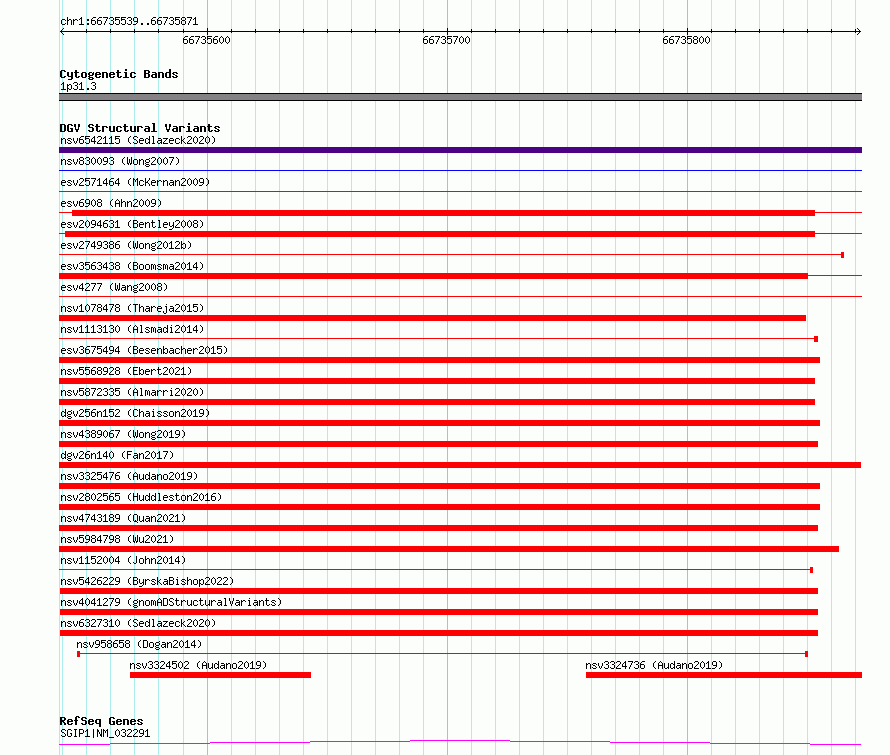
Task: Open variant nsv5568928 (Ebert2021)
Action: 126,371
